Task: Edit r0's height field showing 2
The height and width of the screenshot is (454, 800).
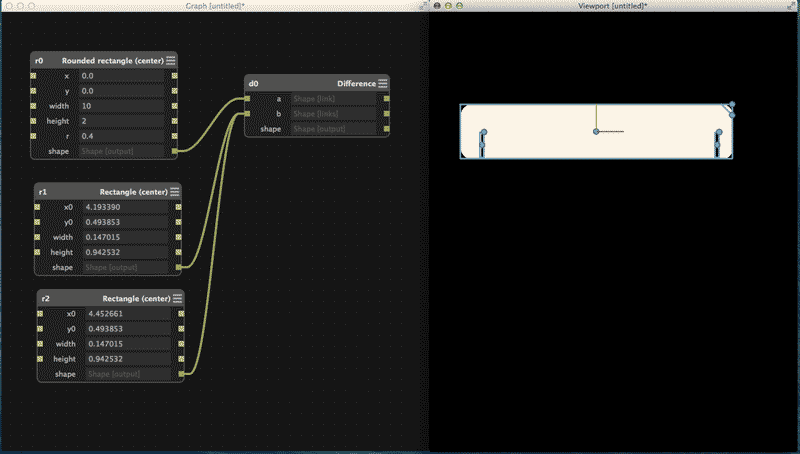Action: [121, 121]
